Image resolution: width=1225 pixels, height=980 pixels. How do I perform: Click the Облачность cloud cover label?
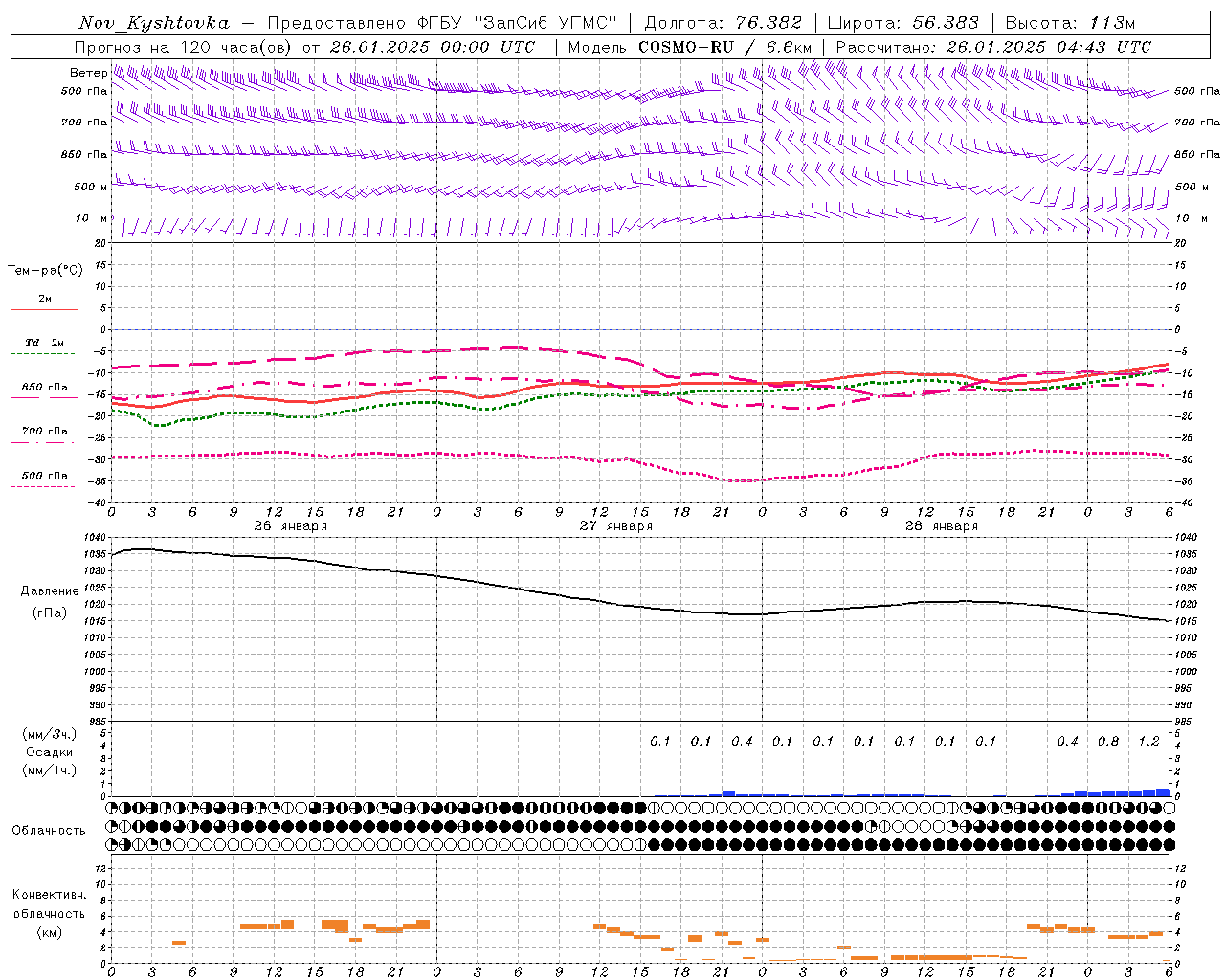coord(49,830)
